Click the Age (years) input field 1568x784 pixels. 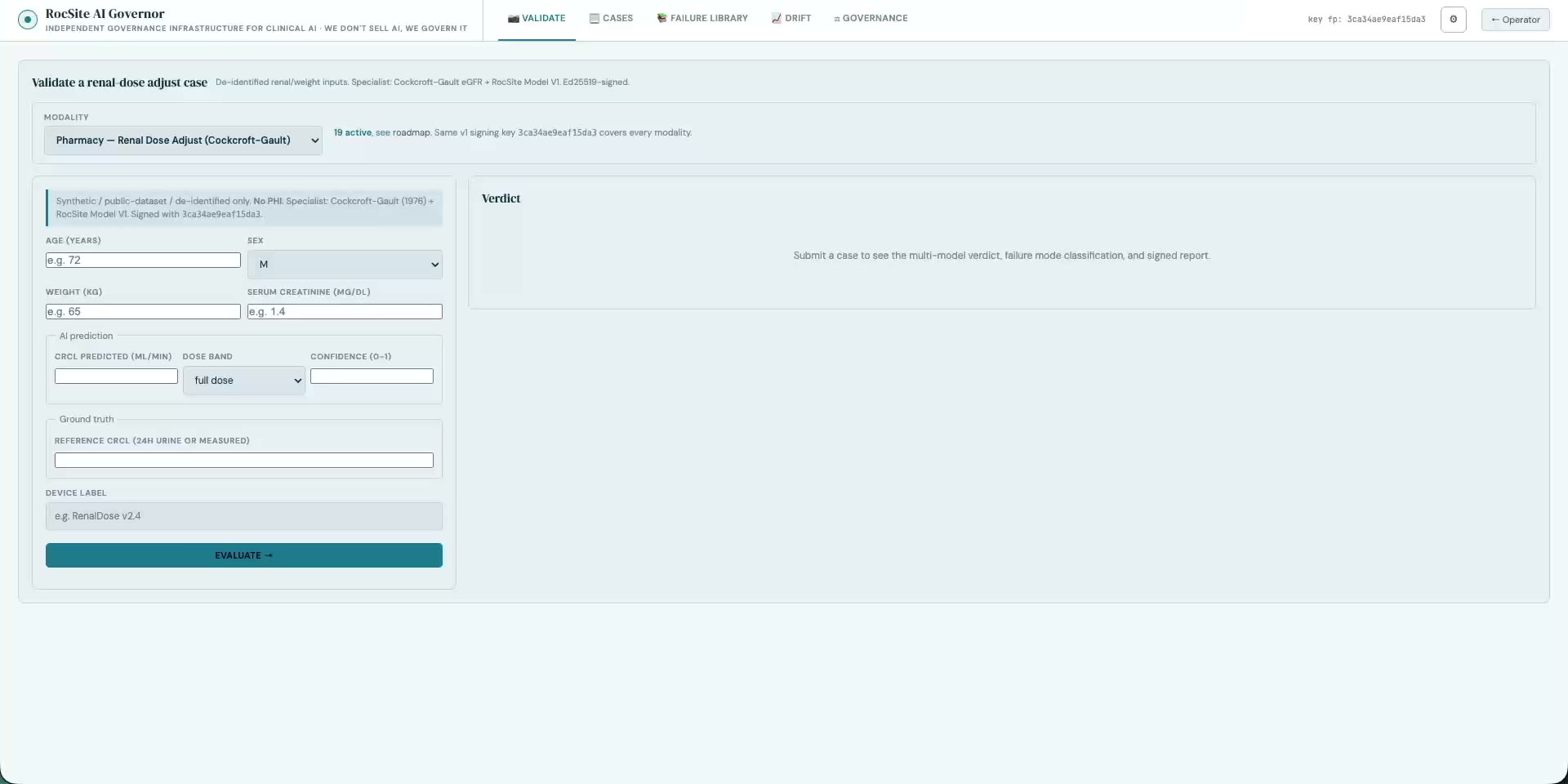pos(143,261)
